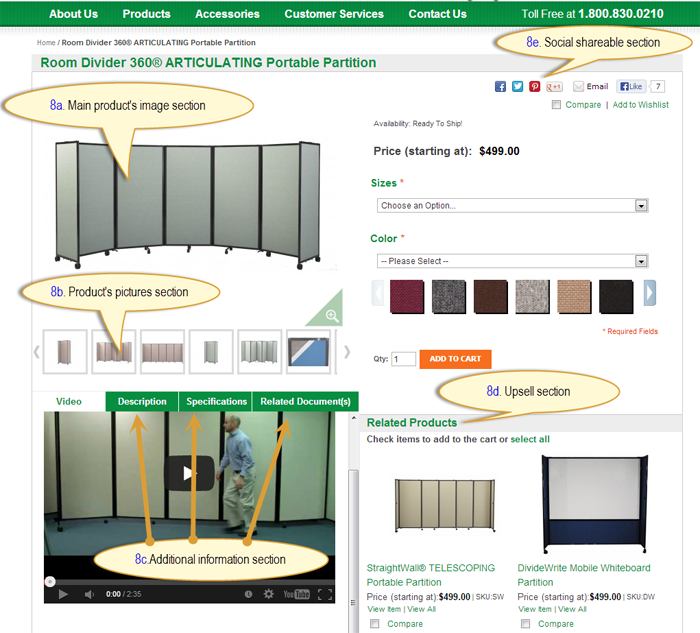Open the About Us menu
The image size is (700, 633).
[x=73, y=14]
